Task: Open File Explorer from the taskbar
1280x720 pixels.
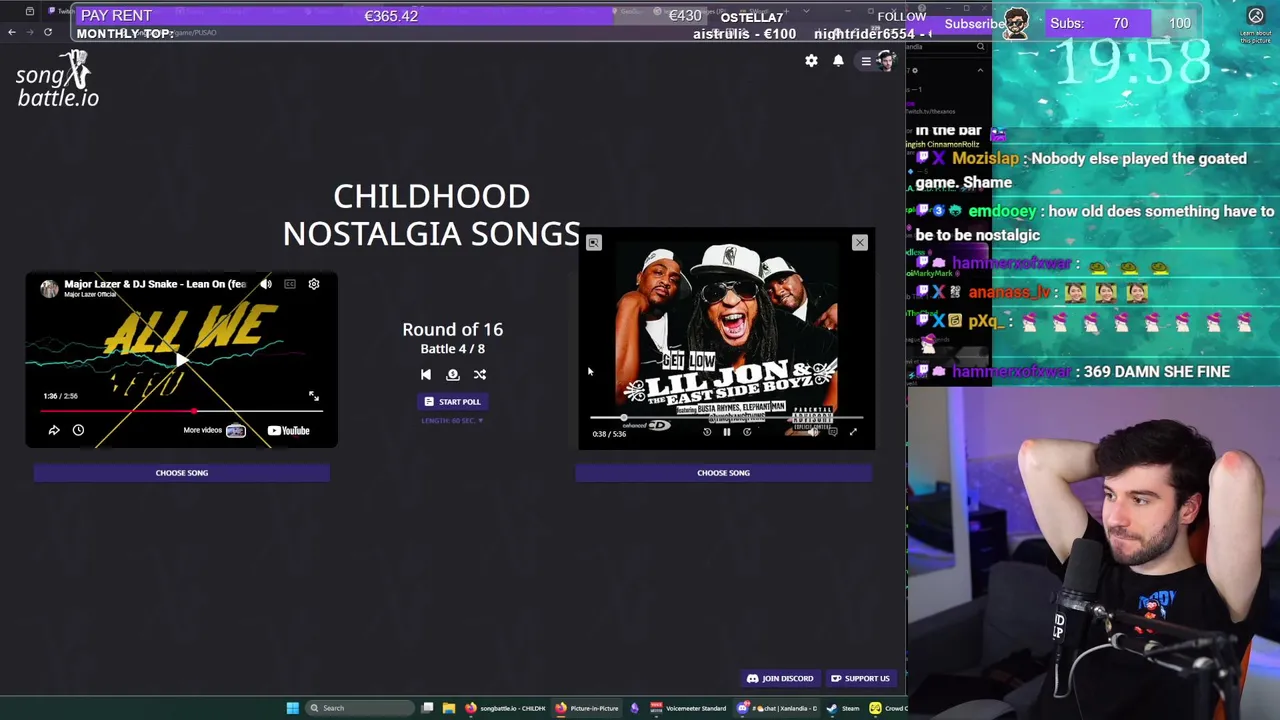Action: point(449,708)
